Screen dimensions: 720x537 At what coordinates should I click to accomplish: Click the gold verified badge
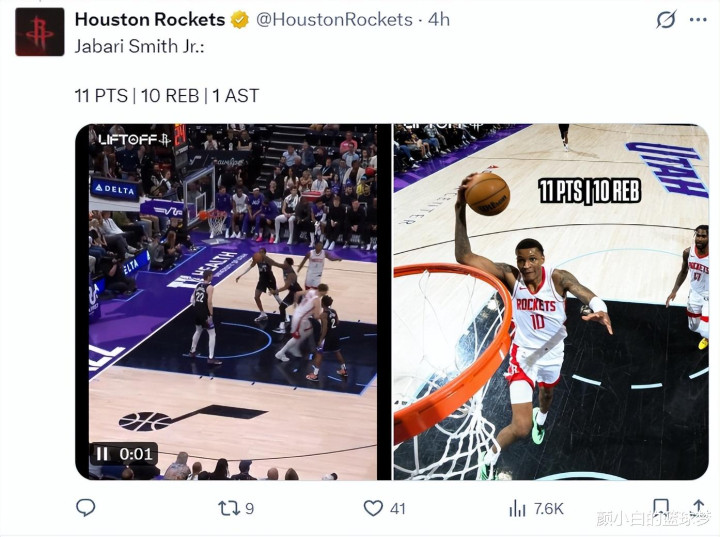point(240,20)
